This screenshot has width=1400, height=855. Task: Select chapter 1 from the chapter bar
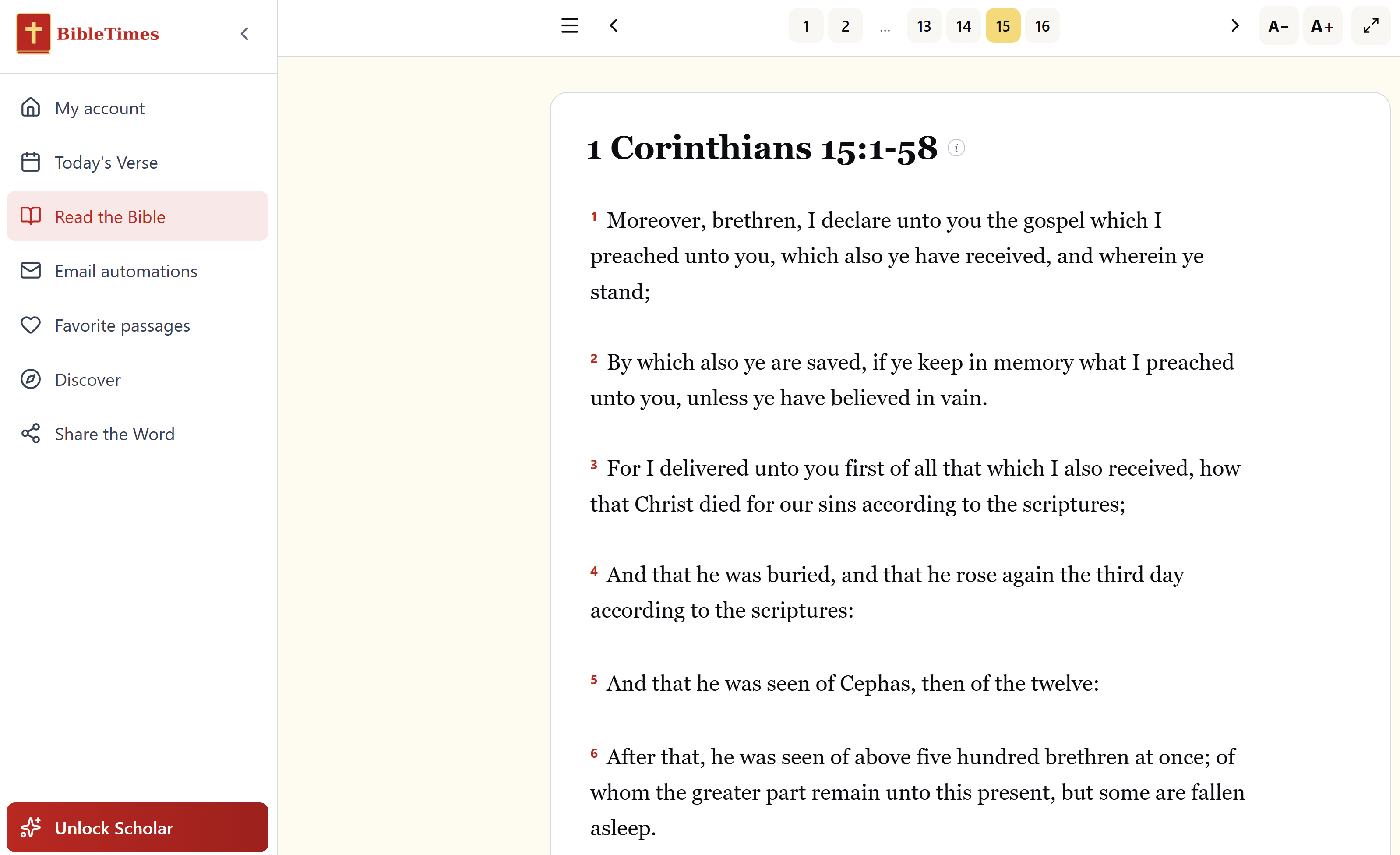pyautogui.click(x=806, y=25)
